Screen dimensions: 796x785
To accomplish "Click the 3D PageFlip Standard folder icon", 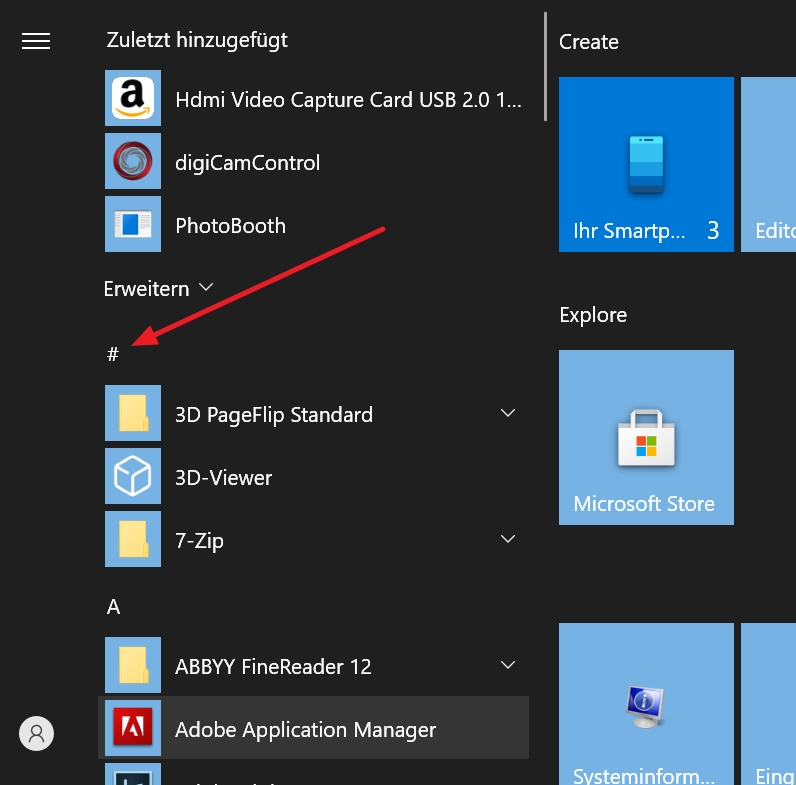I will click(133, 413).
